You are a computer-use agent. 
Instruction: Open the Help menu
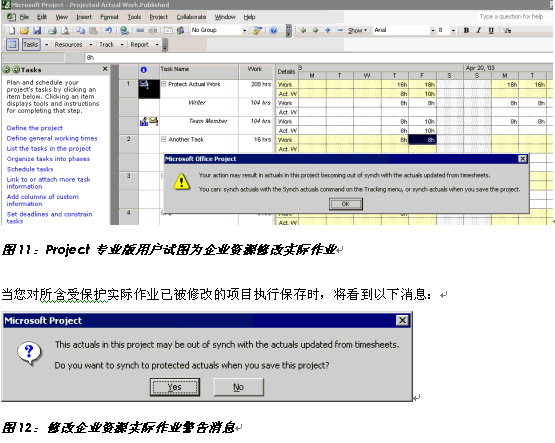[x=249, y=17]
